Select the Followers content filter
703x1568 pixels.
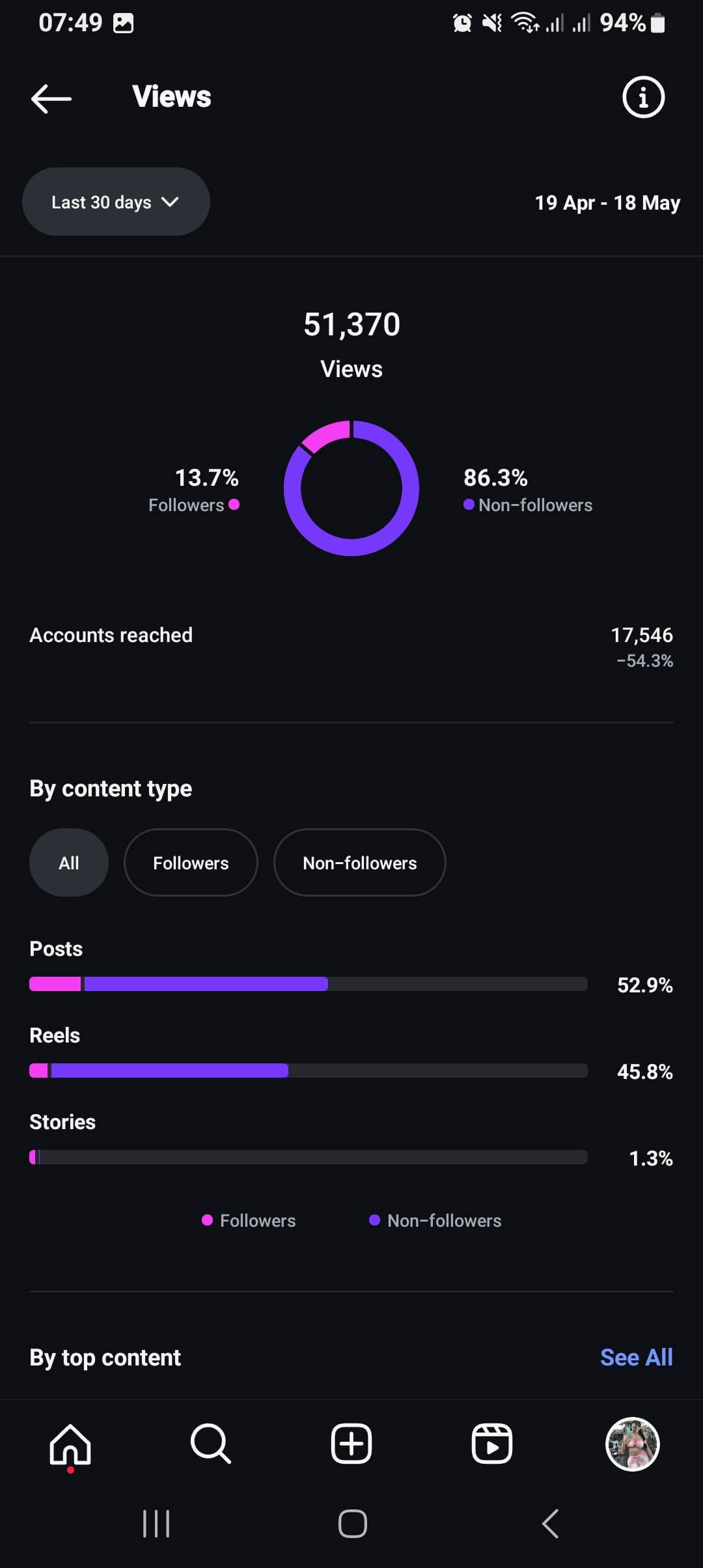[191, 863]
